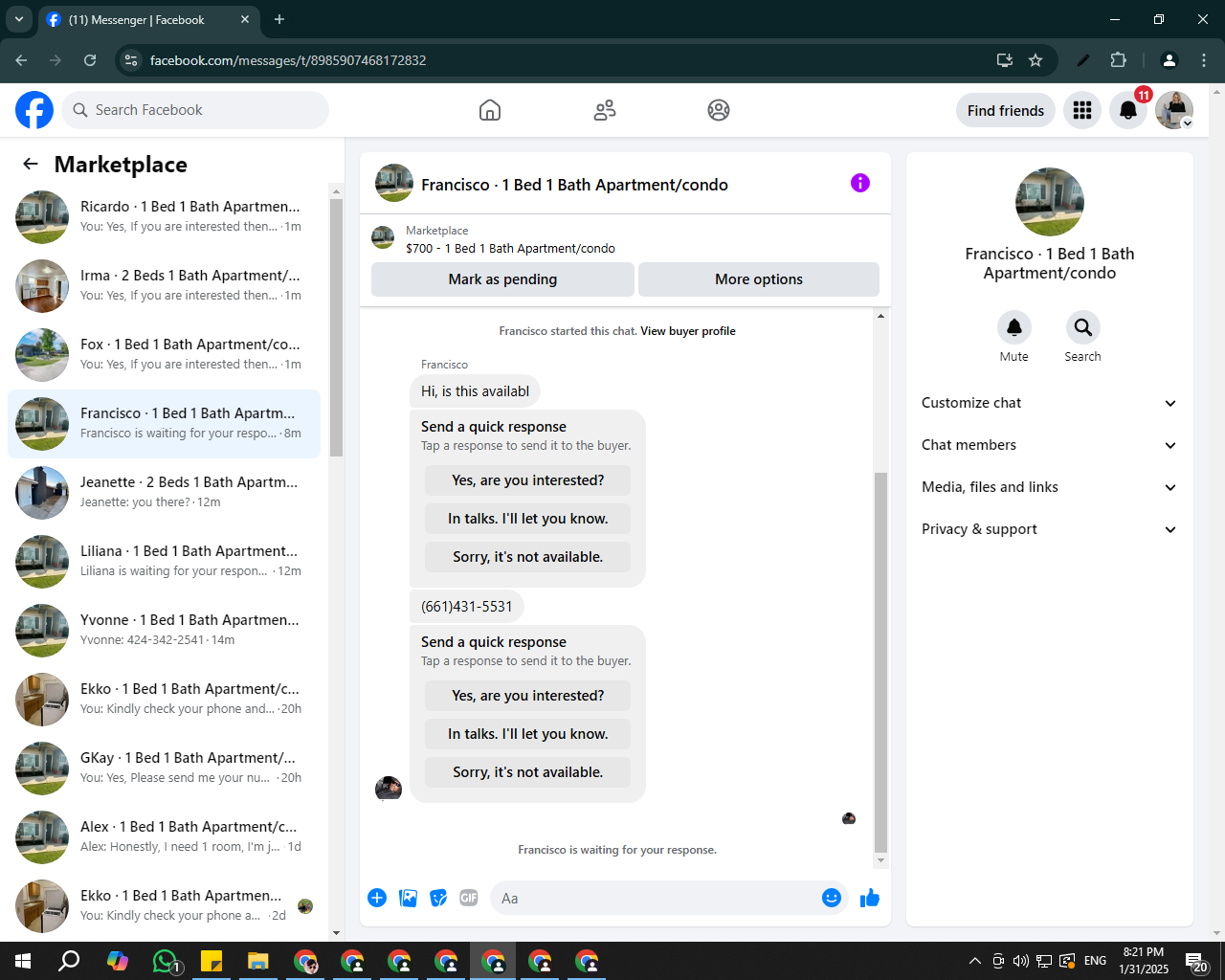The image size is (1225, 980).
Task: Click the Facebook logo icon
Action: point(34,110)
